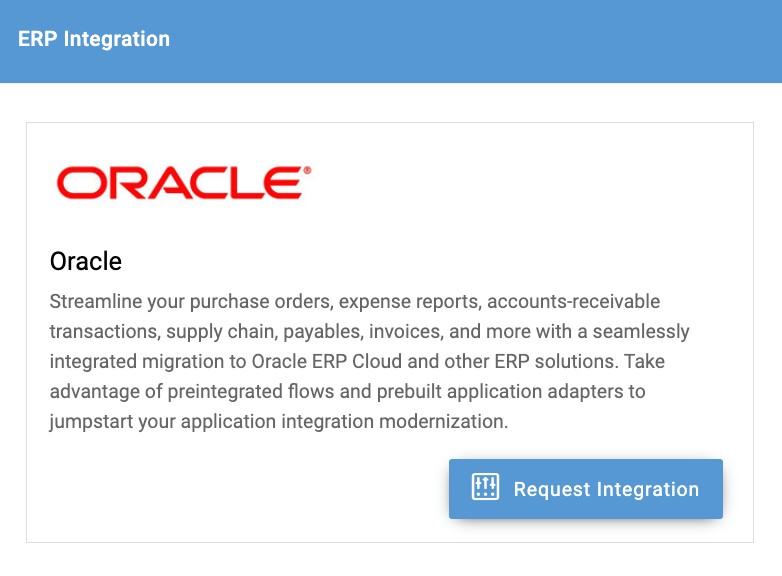Click the red Oracle logo
782x576 pixels.
177,183
